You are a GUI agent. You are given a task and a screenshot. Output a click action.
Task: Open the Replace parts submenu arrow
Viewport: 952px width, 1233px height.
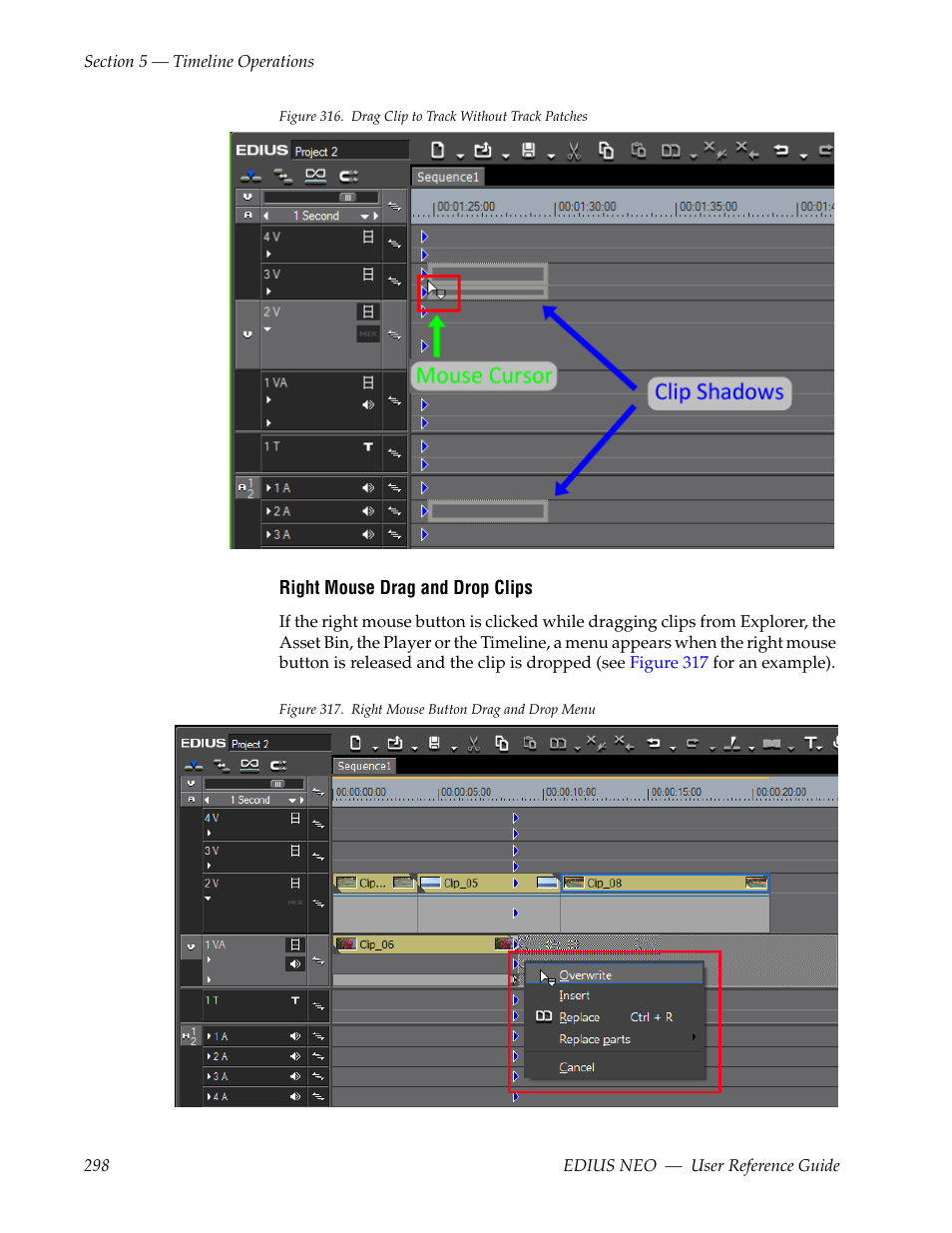coord(694,1037)
